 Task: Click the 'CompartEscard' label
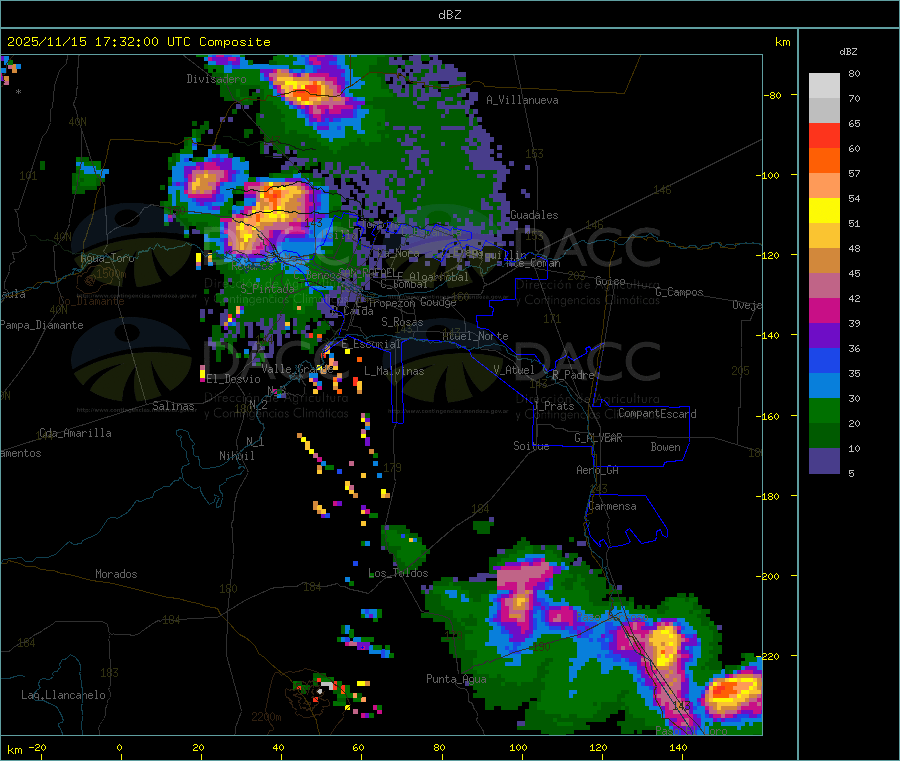tap(657, 414)
